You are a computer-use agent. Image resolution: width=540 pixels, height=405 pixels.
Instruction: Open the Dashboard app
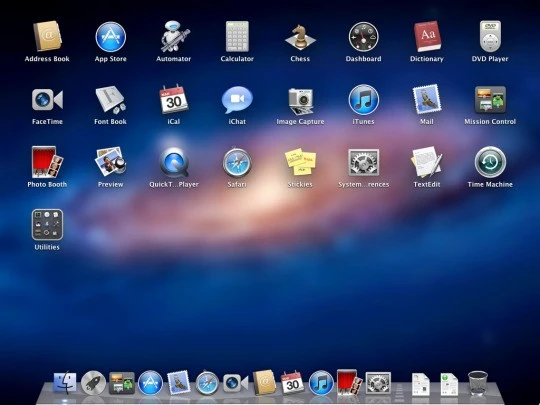(x=363, y=37)
